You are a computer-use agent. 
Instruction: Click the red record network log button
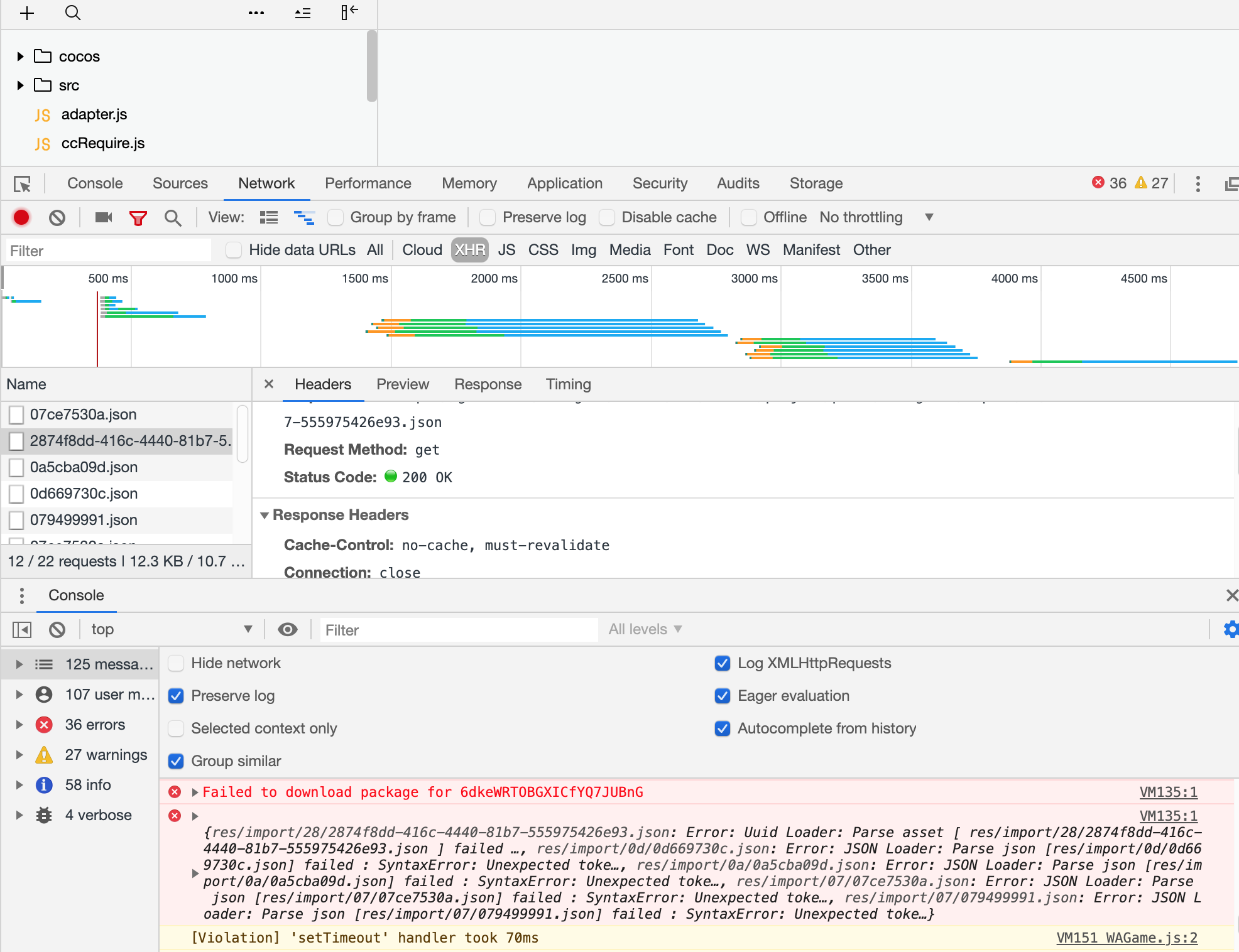(x=21, y=217)
